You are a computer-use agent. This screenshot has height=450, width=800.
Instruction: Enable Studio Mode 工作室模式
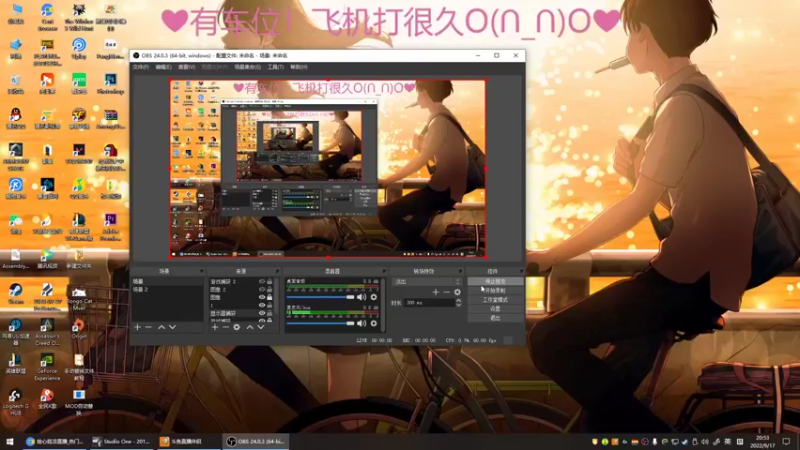point(495,299)
